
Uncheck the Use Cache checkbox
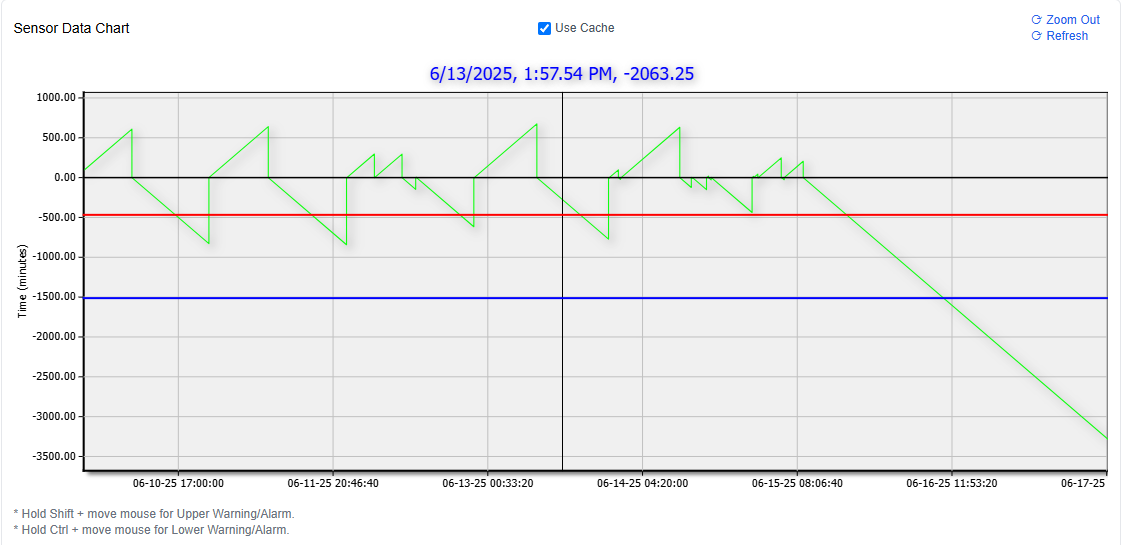pyautogui.click(x=544, y=28)
